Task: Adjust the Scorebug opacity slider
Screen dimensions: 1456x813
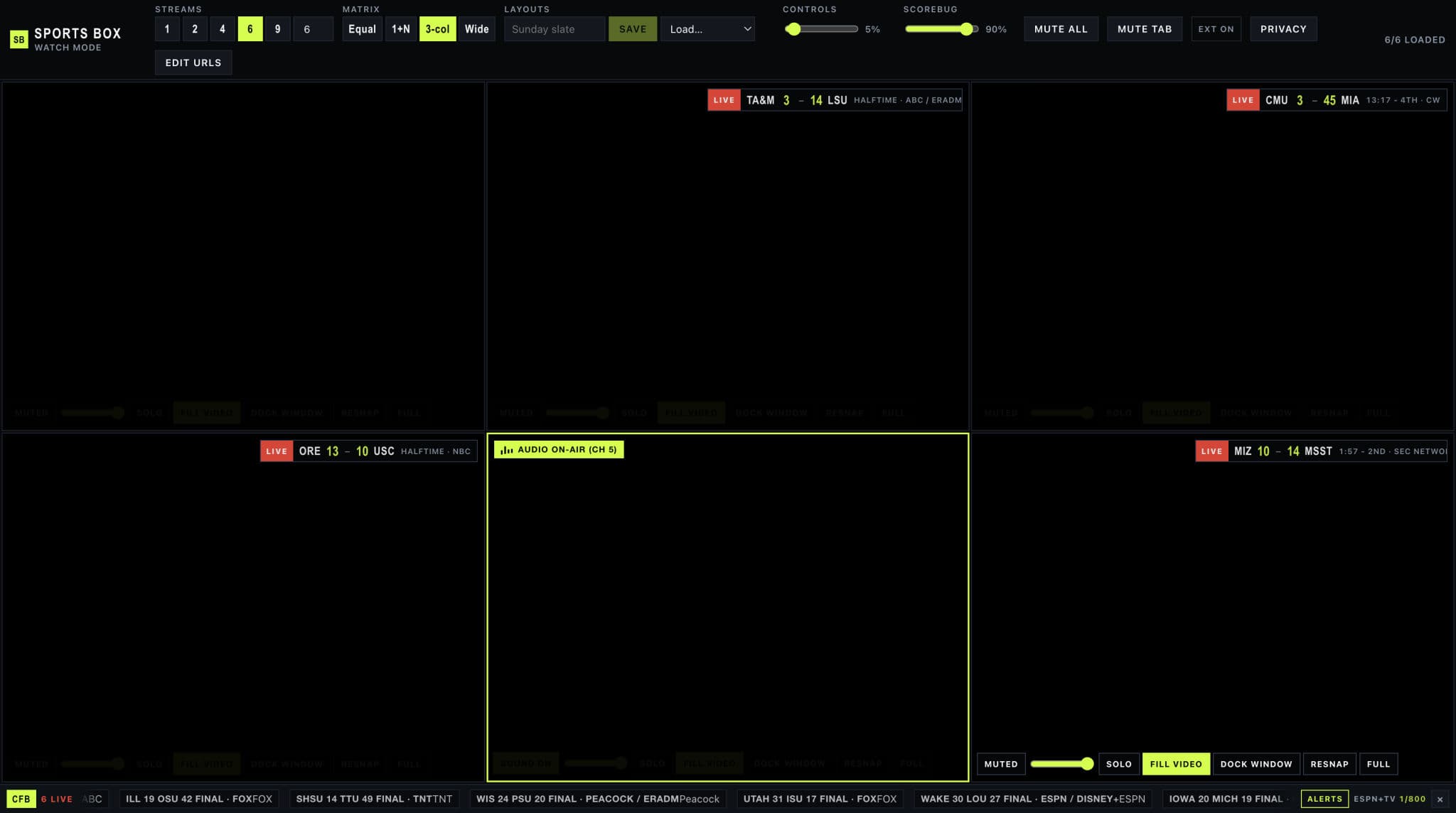Action: pyautogui.click(x=941, y=29)
